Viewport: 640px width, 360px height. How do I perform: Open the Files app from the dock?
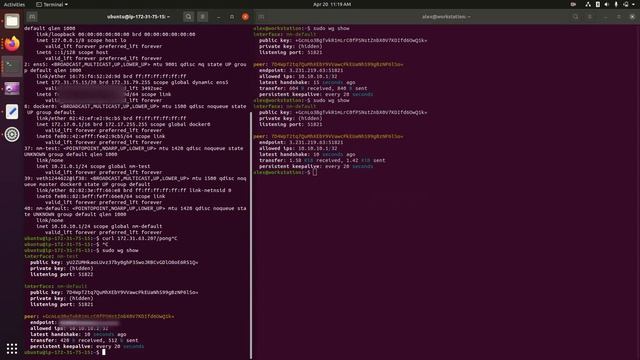12,21
